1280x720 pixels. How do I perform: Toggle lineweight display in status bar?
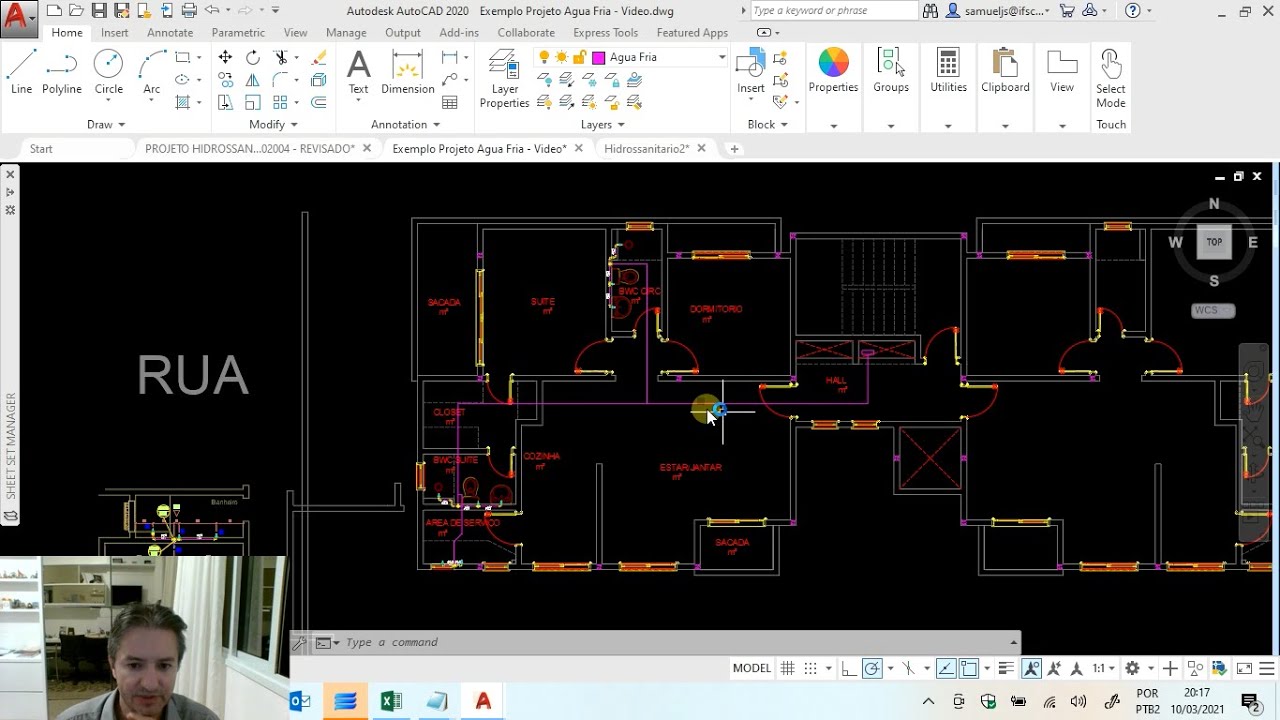pyautogui.click(x=1007, y=668)
